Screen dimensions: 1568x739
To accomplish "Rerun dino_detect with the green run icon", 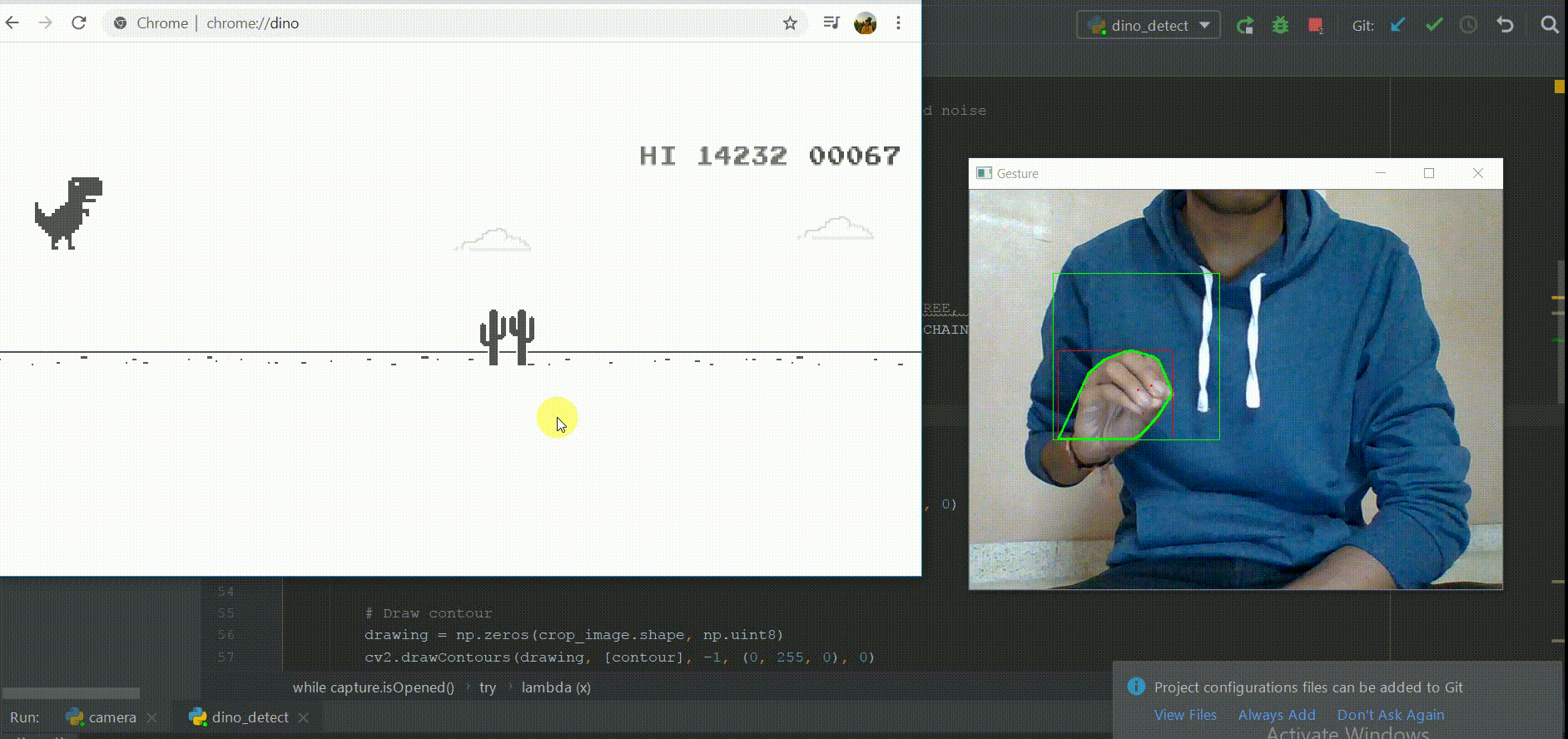I will (x=1245, y=25).
